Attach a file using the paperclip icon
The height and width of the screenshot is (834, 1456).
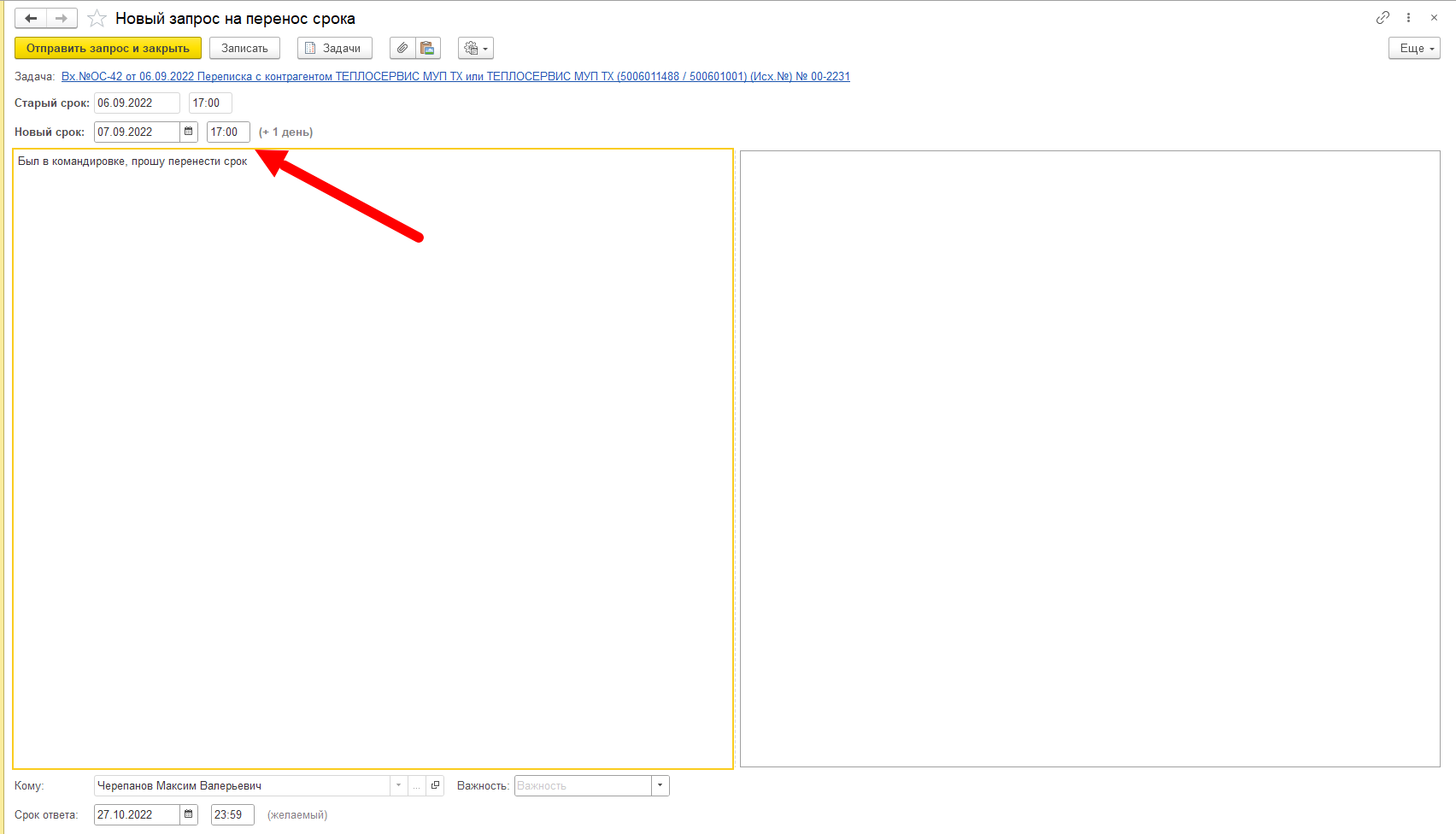point(402,48)
